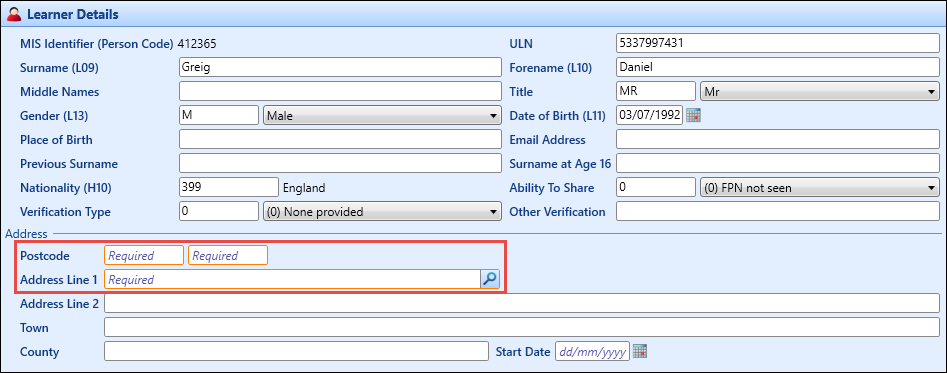Open the Verification Type dropdown
This screenshot has height=373, width=947.
pos(382,212)
